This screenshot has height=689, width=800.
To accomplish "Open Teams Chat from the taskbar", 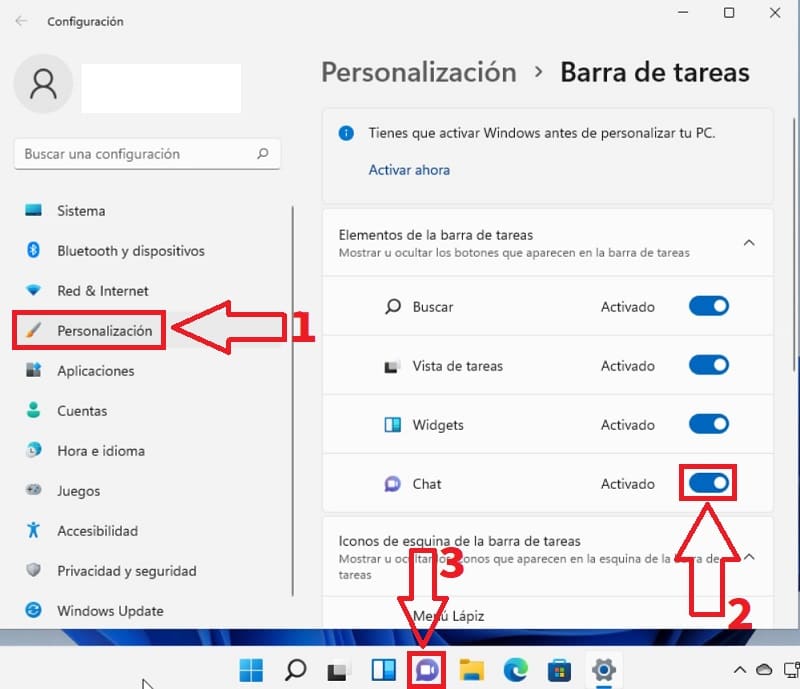I will pyautogui.click(x=427, y=670).
